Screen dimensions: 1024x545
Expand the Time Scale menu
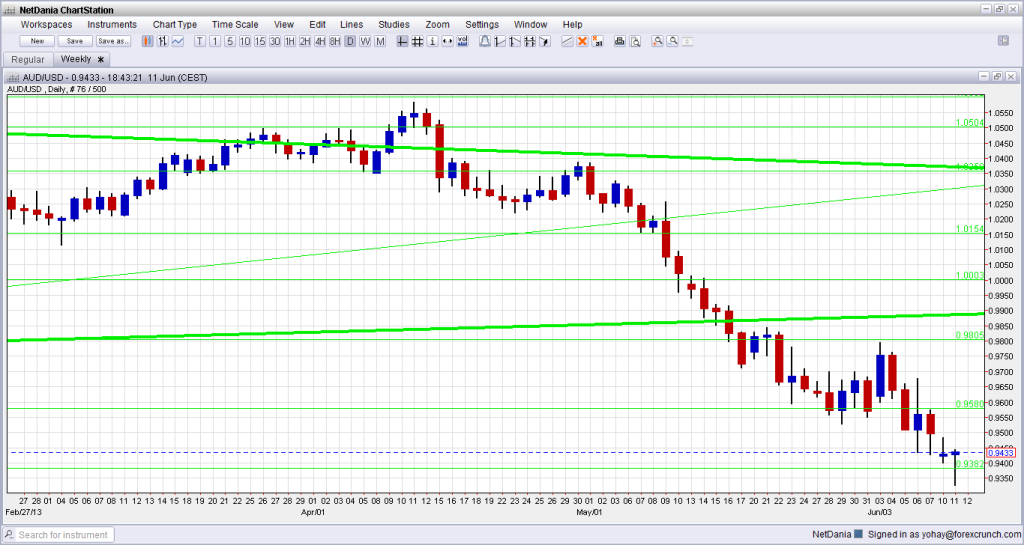click(234, 24)
